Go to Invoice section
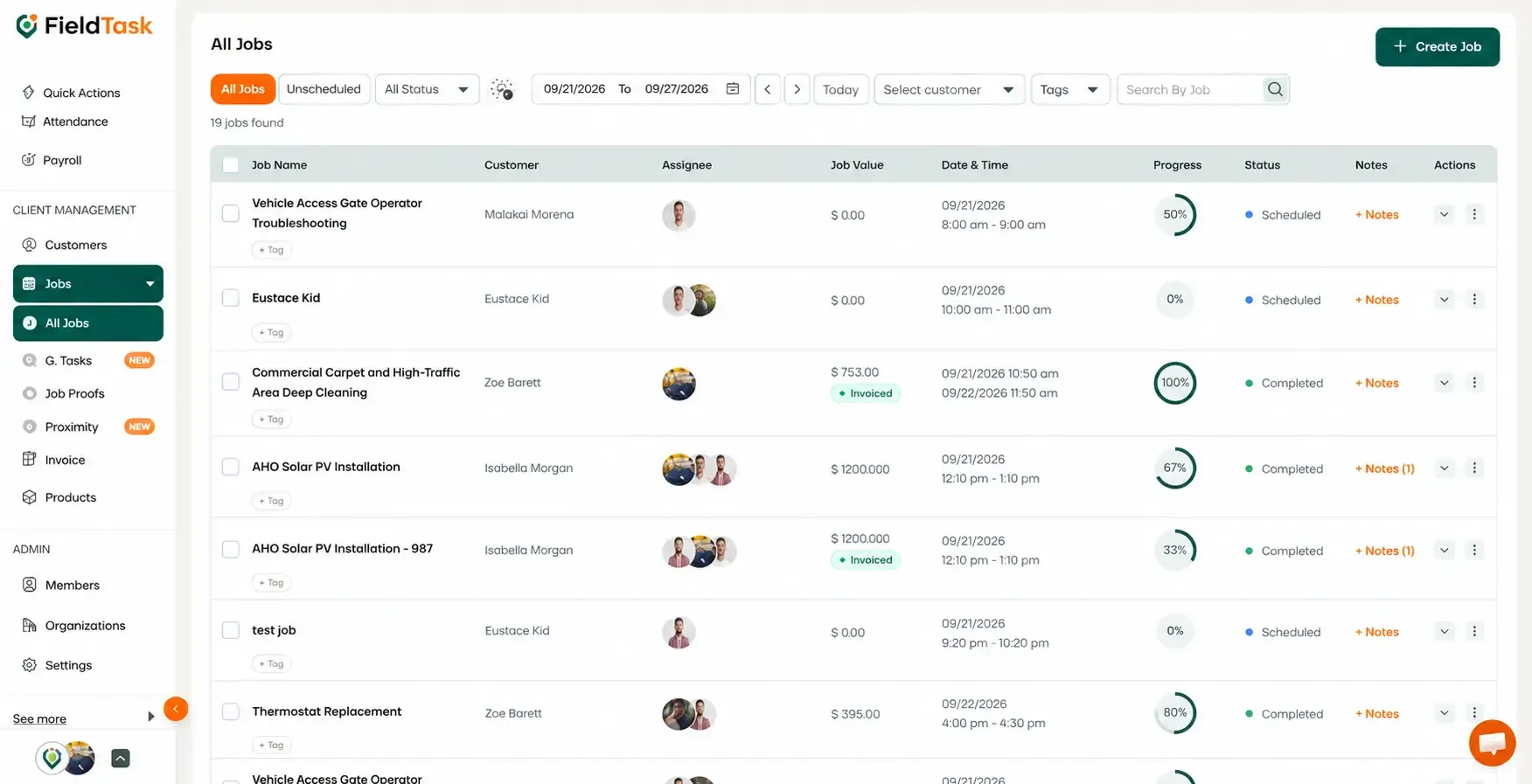This screenshot has width=1532, height=784. [x=54, y=460]
